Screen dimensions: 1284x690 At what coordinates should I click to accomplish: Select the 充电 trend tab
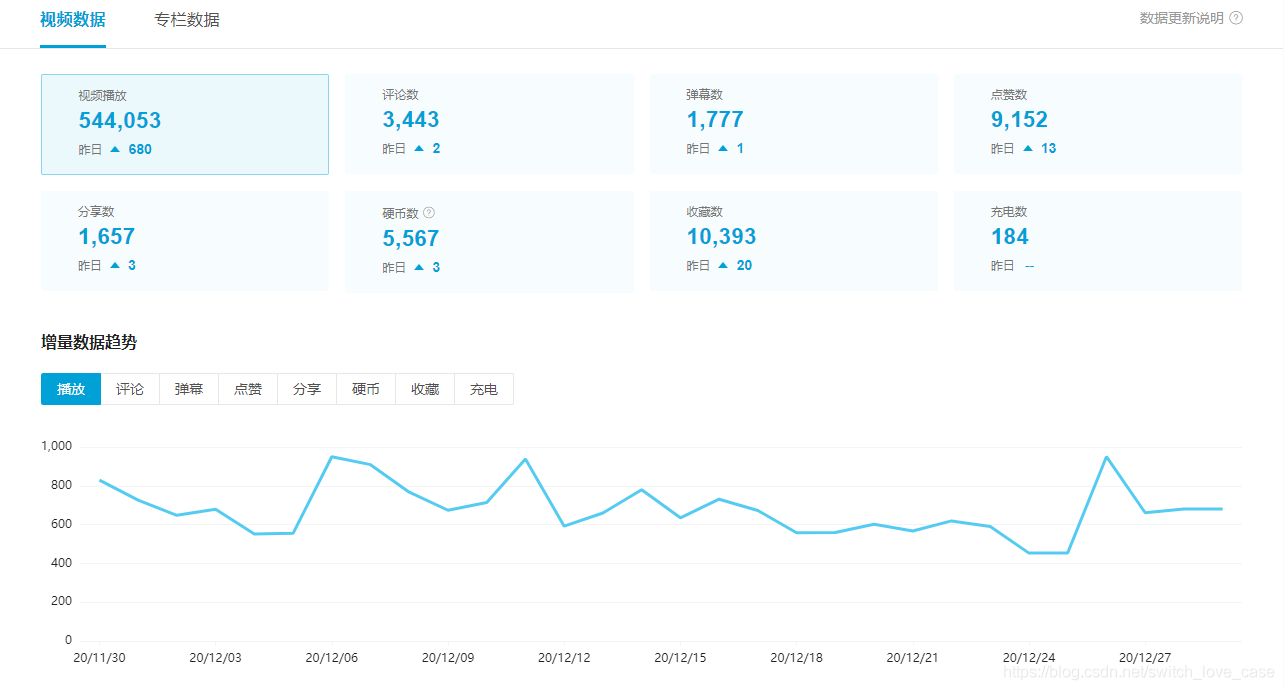pyautogui.click(x=484, y=389)
